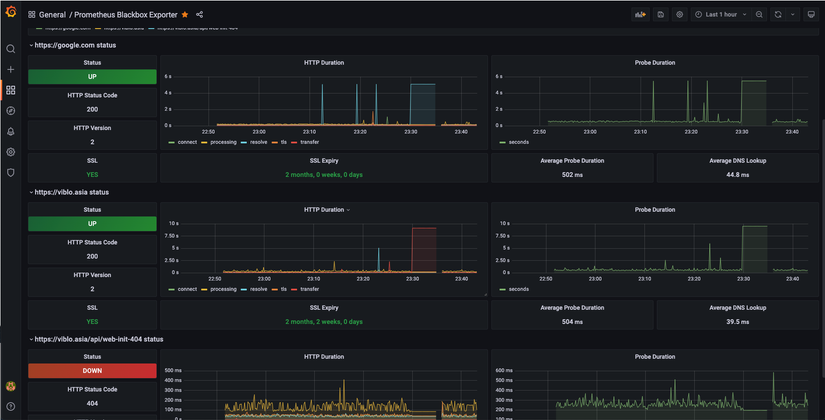This screenshot has width=825, height=420.
Task: Click the 39.5 ms DNS lookup value
Action: click(x=737, y=322)
